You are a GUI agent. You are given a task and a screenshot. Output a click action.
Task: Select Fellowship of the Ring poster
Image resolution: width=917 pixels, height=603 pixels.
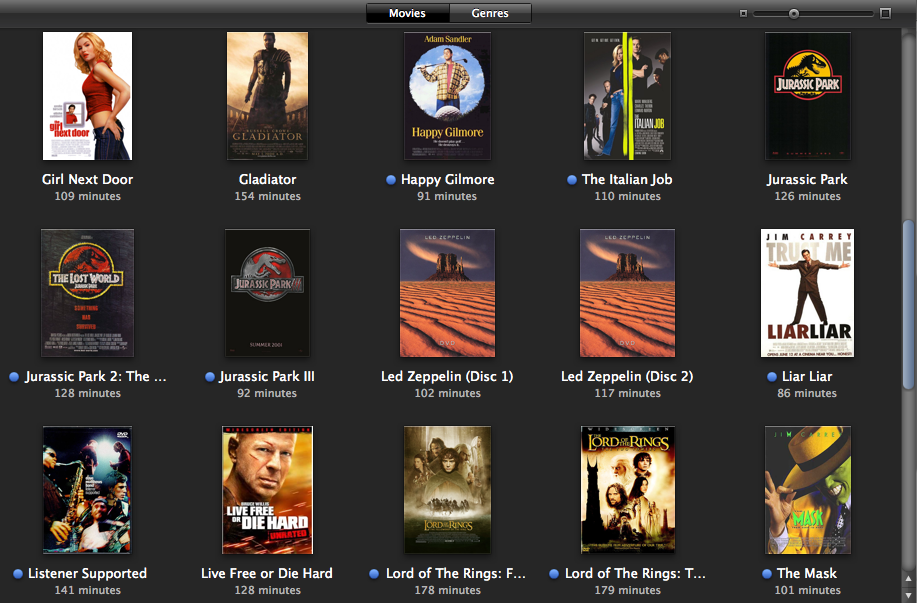(x=447, y=490)
